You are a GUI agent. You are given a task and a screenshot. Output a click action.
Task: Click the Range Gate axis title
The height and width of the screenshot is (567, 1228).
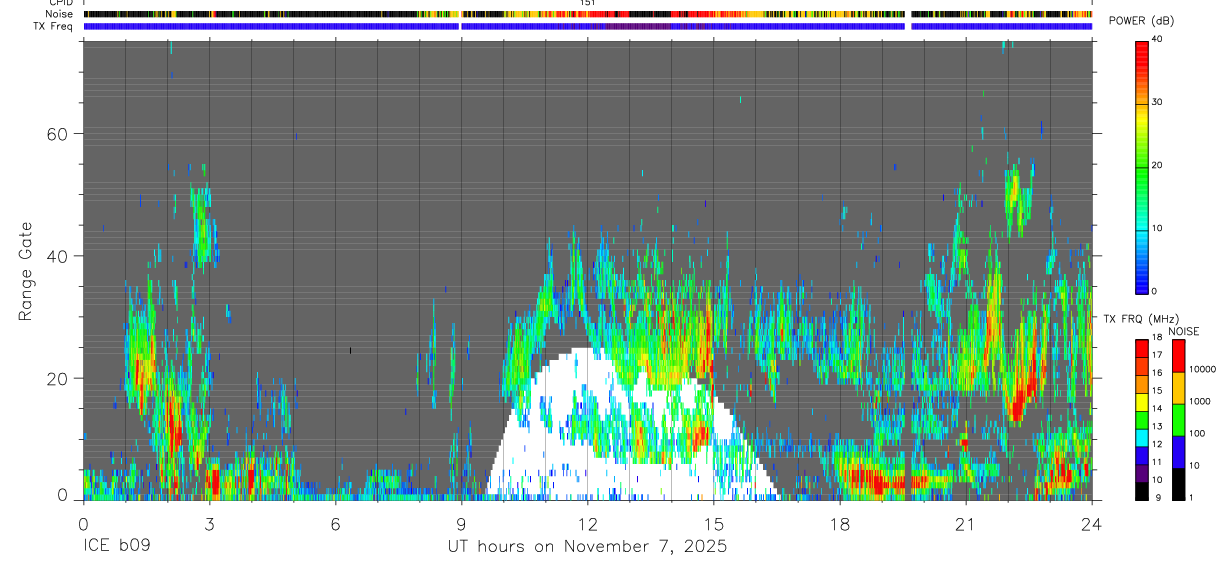[26, 272]
